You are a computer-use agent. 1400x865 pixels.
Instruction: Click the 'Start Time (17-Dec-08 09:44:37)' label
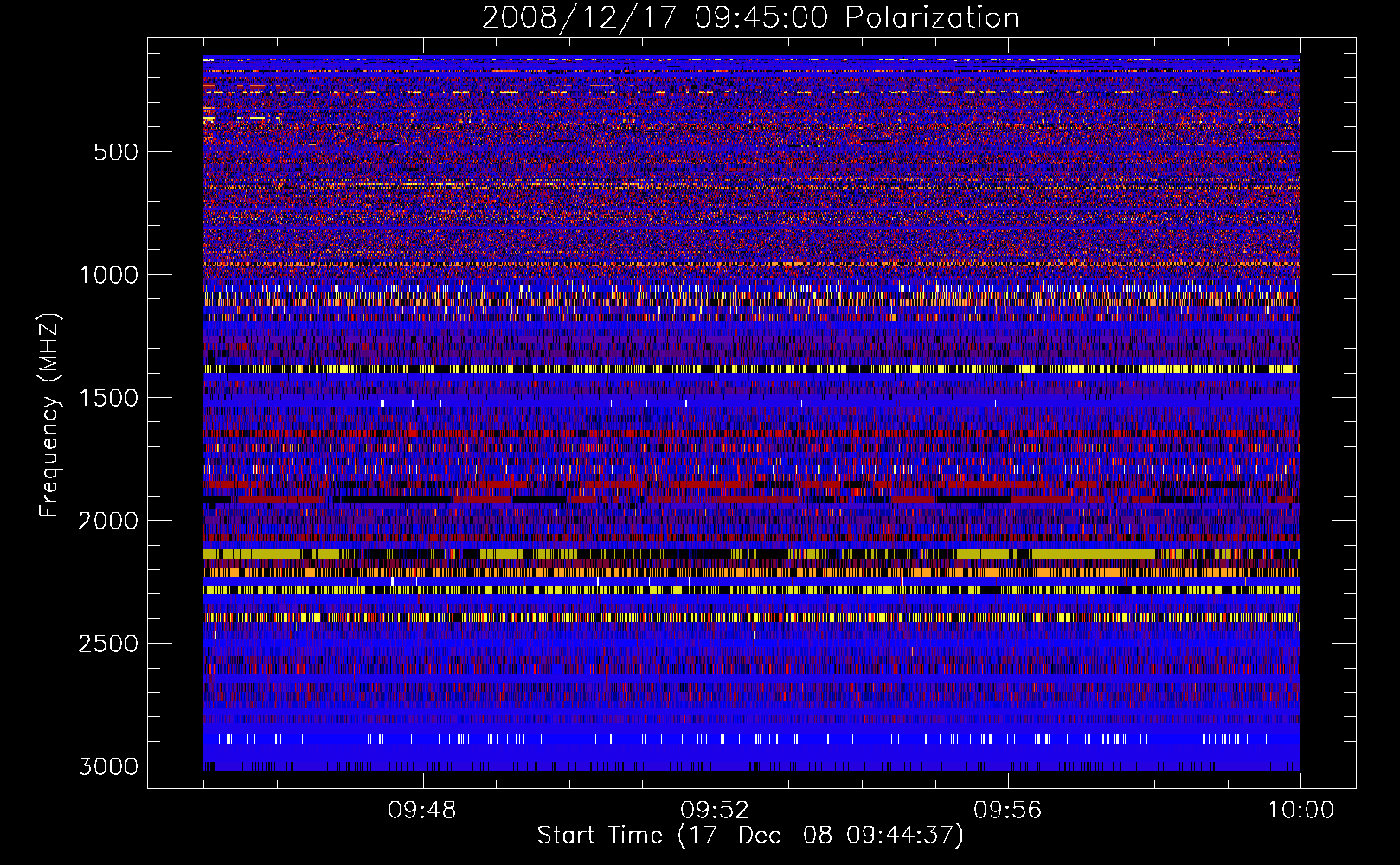point(750,836)
